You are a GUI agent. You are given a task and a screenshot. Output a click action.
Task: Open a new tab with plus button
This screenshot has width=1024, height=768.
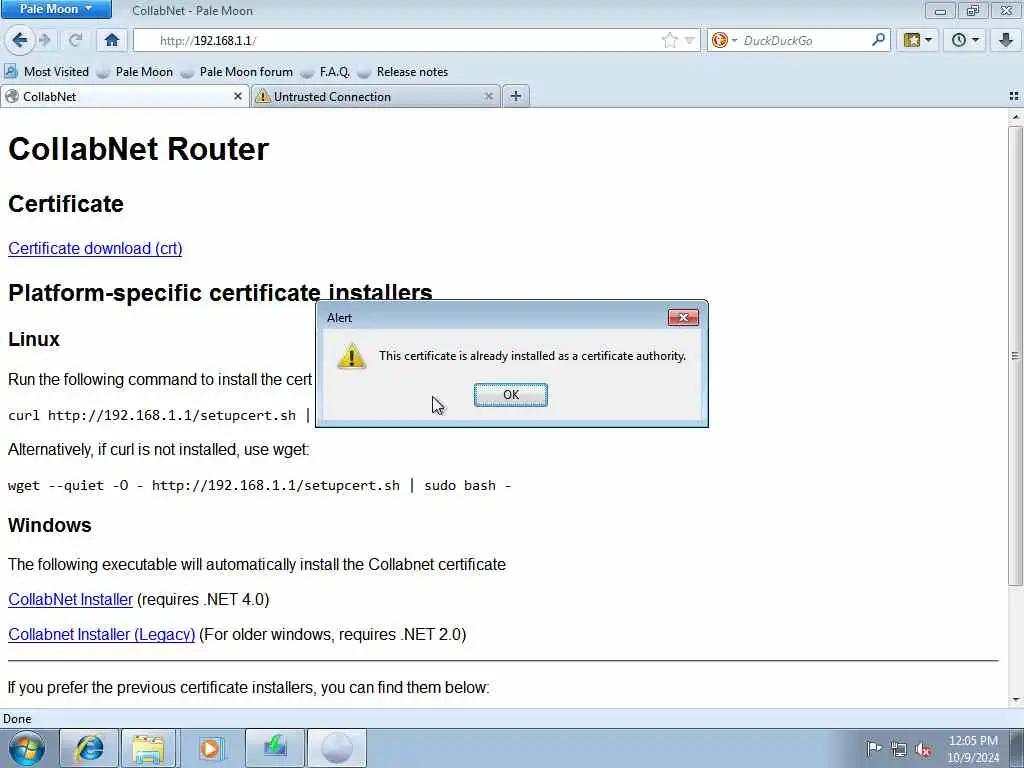[516, 97]
